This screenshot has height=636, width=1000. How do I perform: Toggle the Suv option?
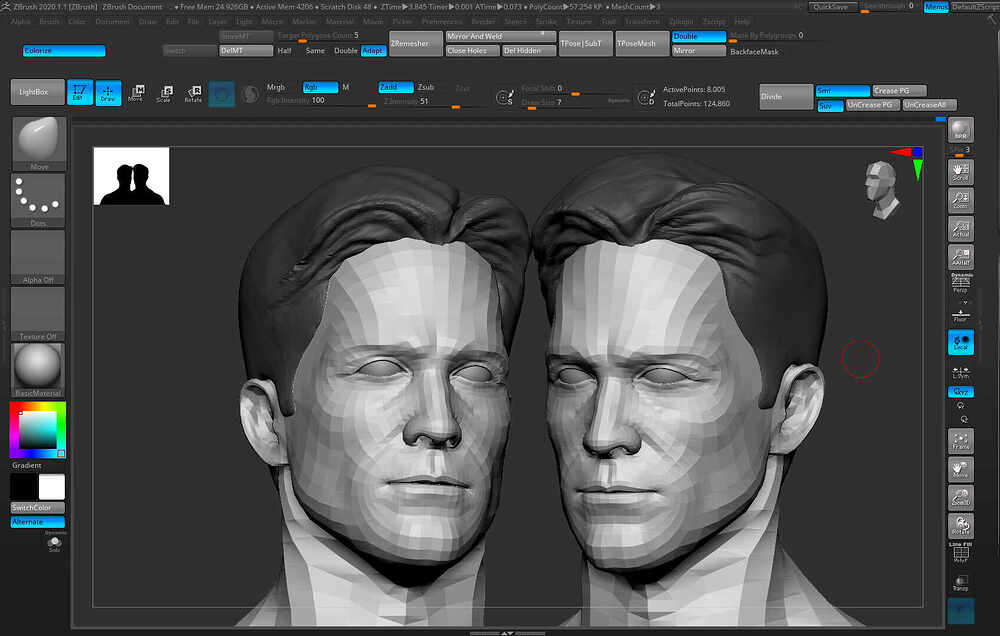(830, 105)
